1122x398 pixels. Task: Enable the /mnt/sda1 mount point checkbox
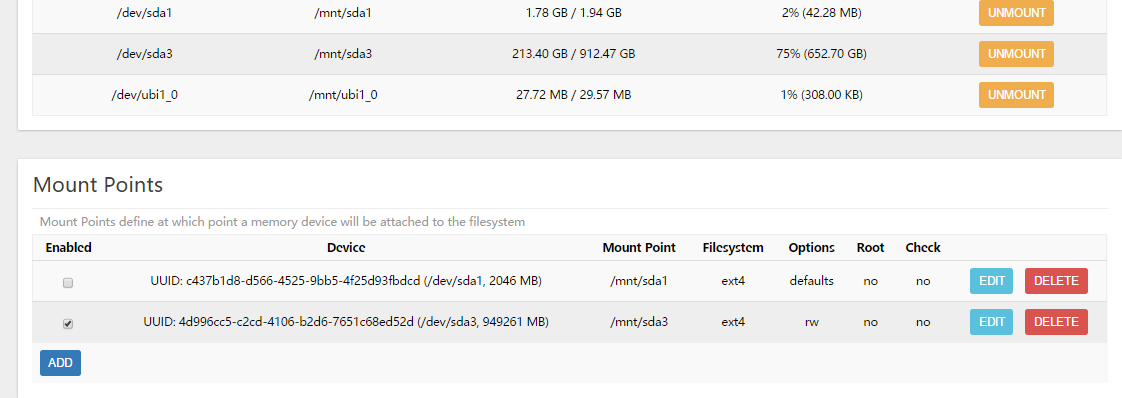tap(68, 283)
